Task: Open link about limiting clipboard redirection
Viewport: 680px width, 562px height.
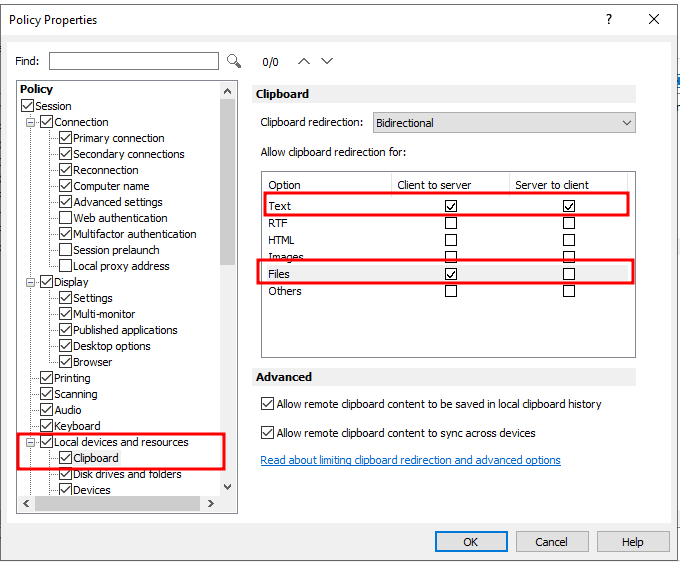Action: coord(410,460)
